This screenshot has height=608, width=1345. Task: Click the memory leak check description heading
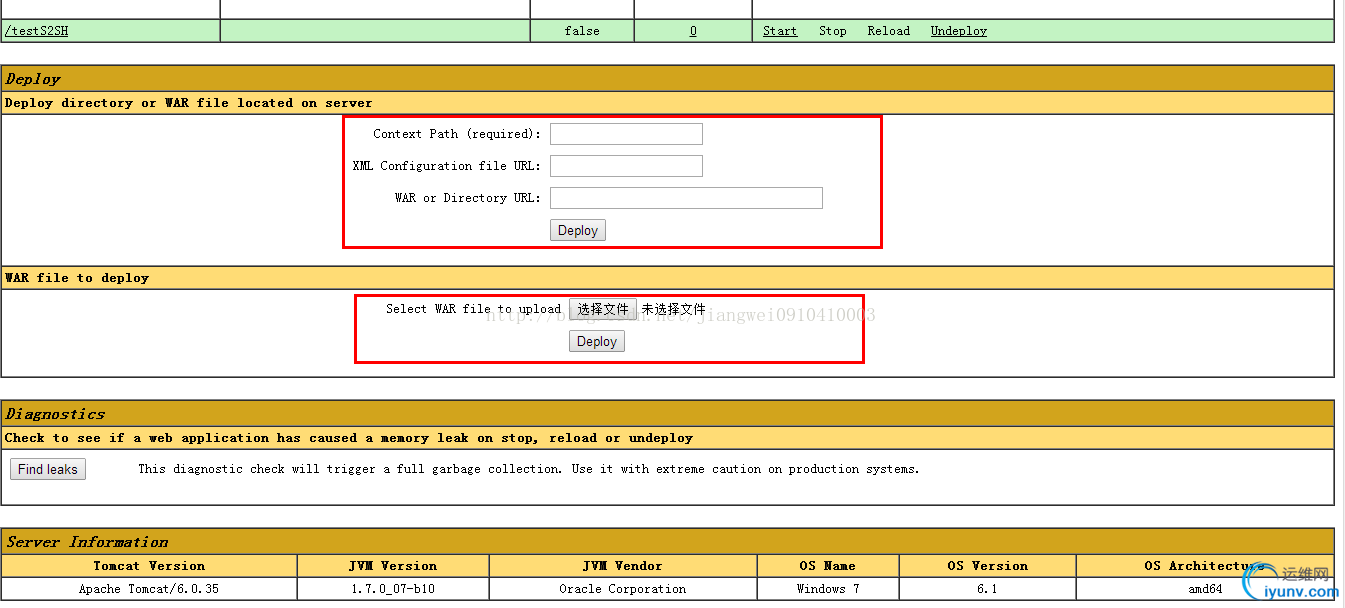pos(349,438)
